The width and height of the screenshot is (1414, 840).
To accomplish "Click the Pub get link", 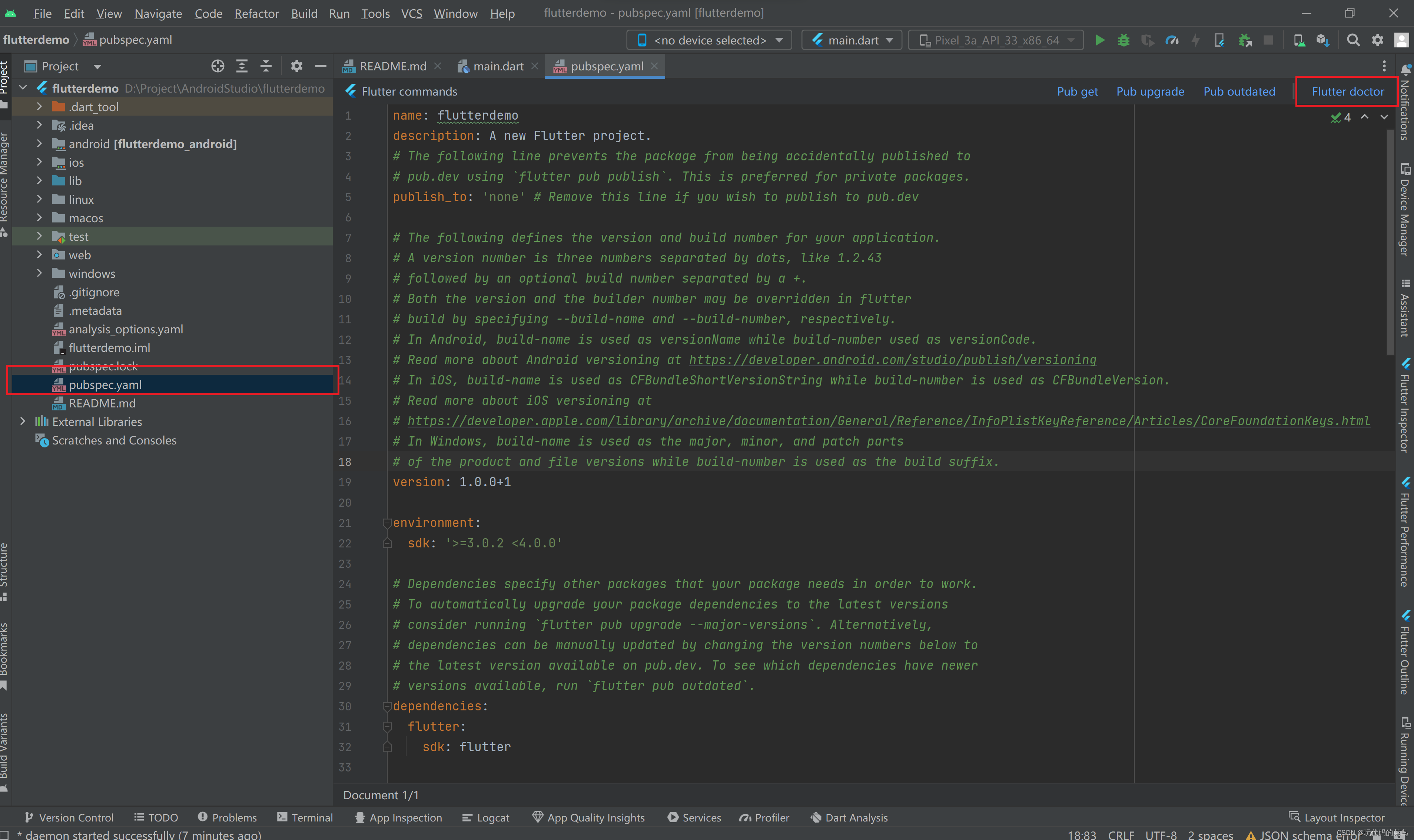I will tap(1077, 91).
